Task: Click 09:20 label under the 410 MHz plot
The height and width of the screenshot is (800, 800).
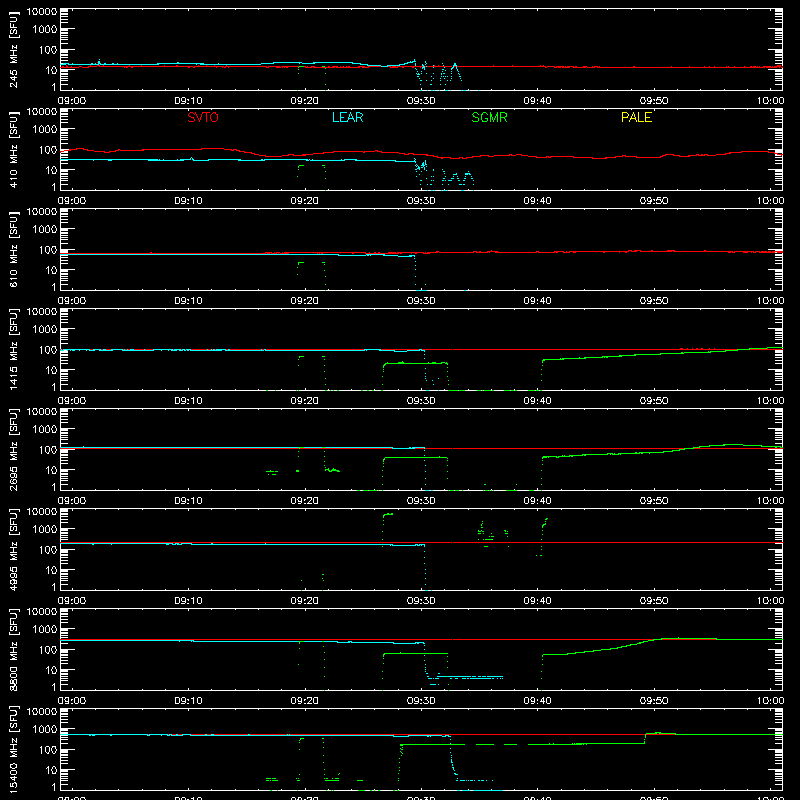Action: click(305, 201)
